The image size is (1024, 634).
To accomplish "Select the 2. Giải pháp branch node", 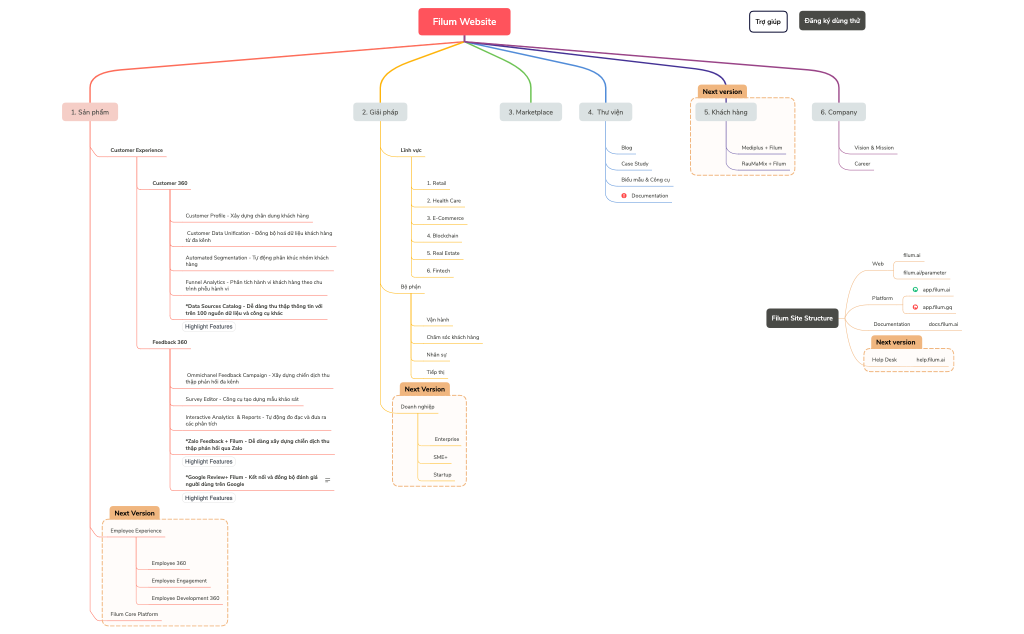I will tap(381, 112).
